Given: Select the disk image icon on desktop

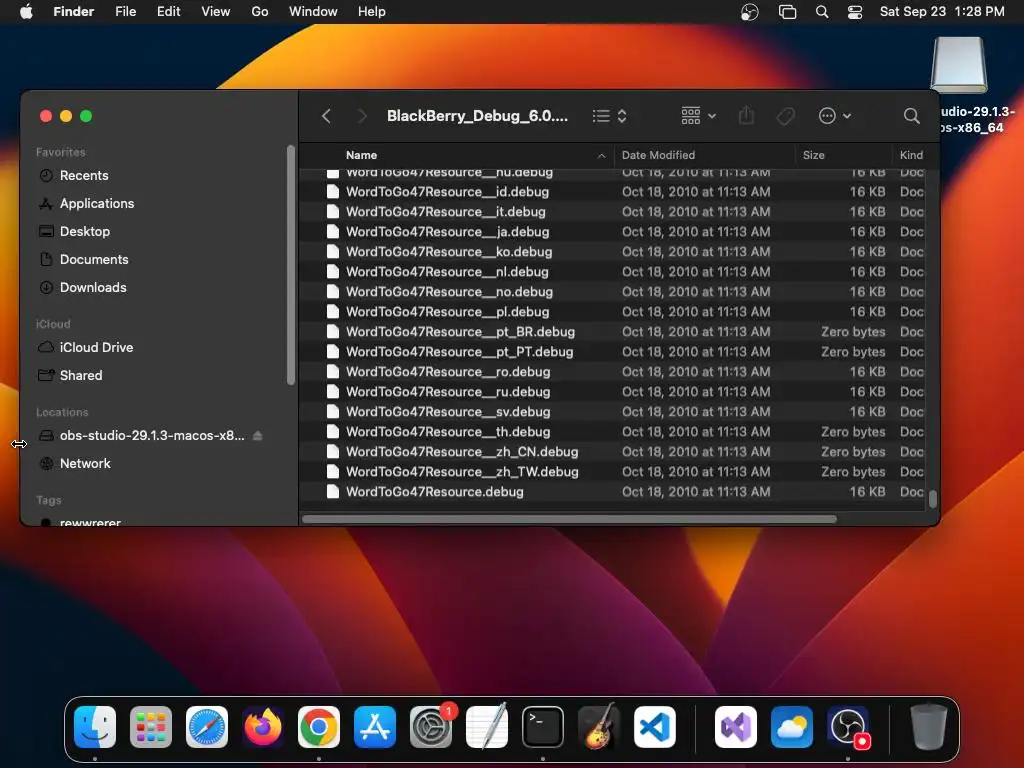Looking at the screenshot, I should click(x=958, y=65).
